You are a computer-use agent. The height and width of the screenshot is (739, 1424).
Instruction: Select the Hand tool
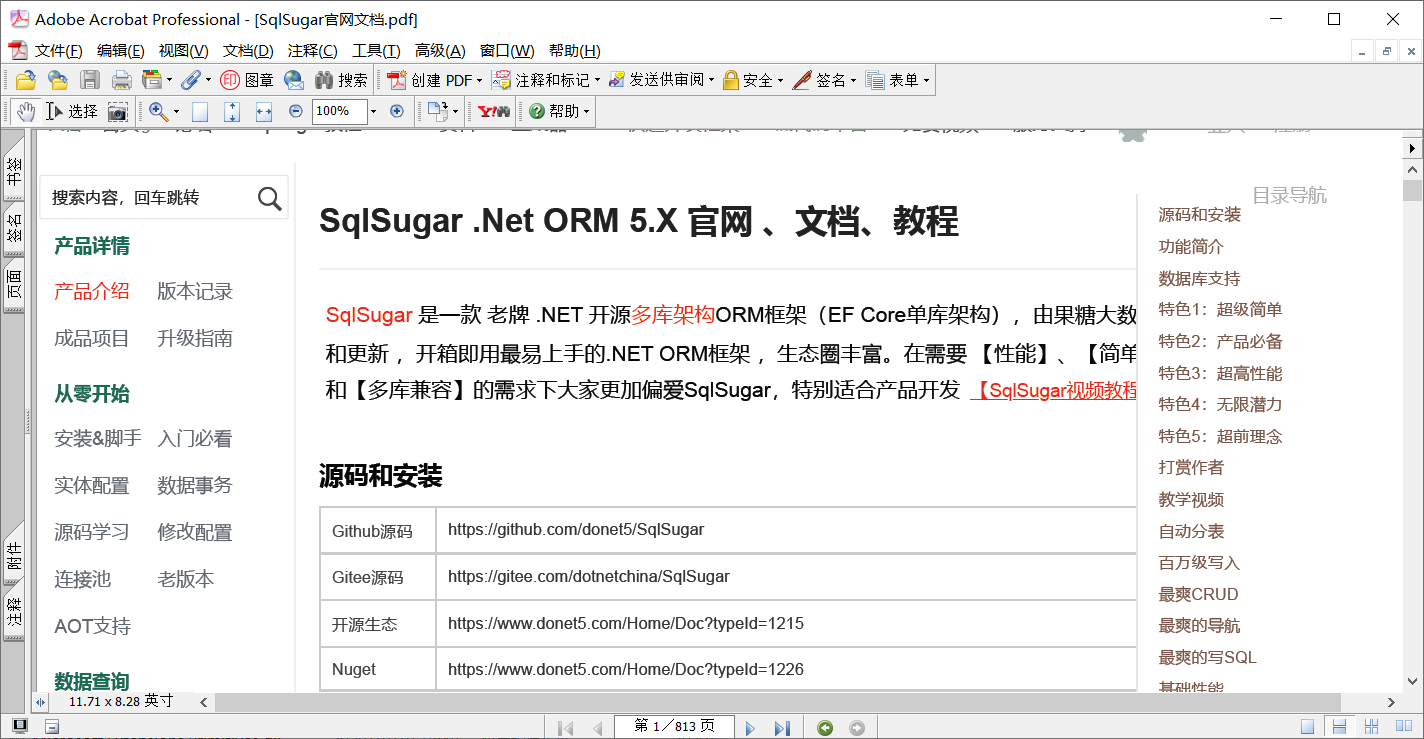pos(25,111)
